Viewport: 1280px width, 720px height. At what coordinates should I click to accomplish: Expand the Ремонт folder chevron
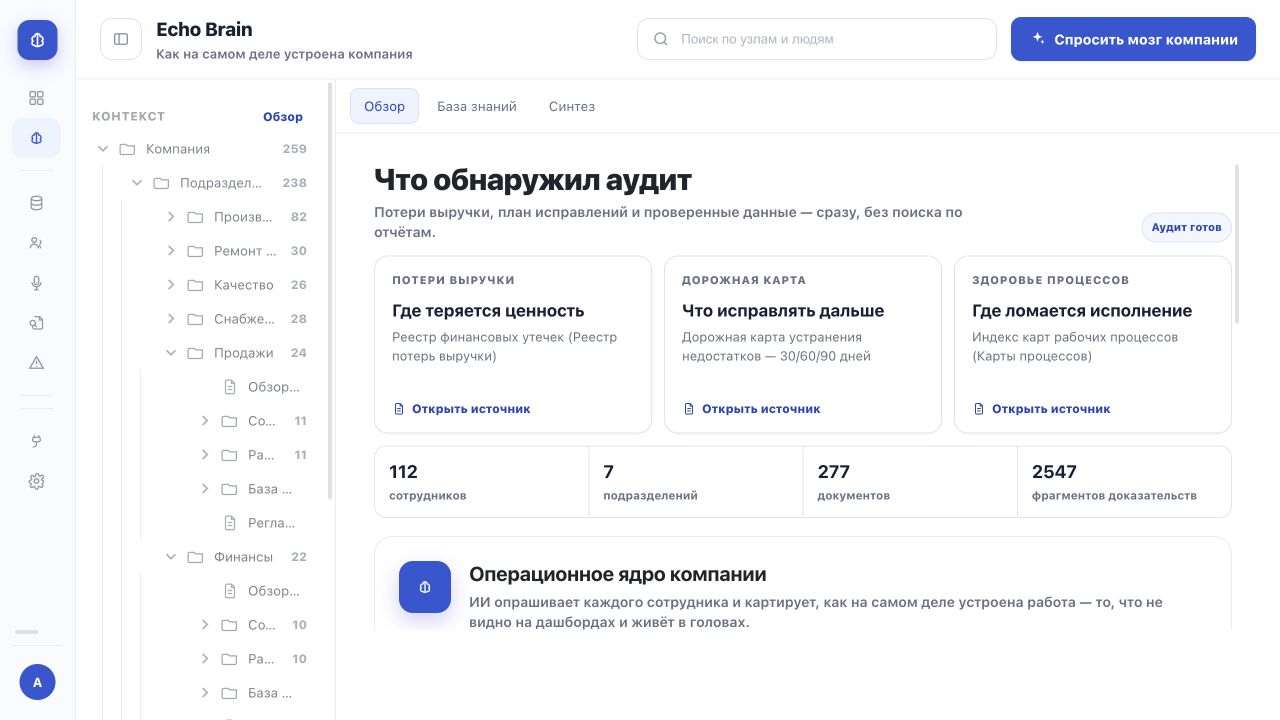(x=171, y=251)
